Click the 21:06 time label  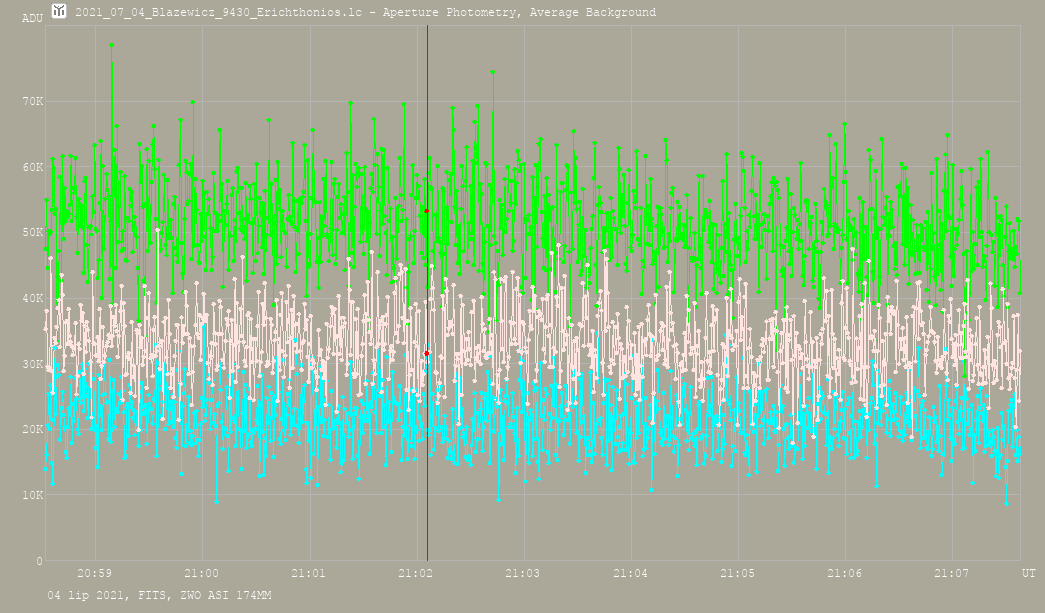pyautogui.click(x=845, y=573)
